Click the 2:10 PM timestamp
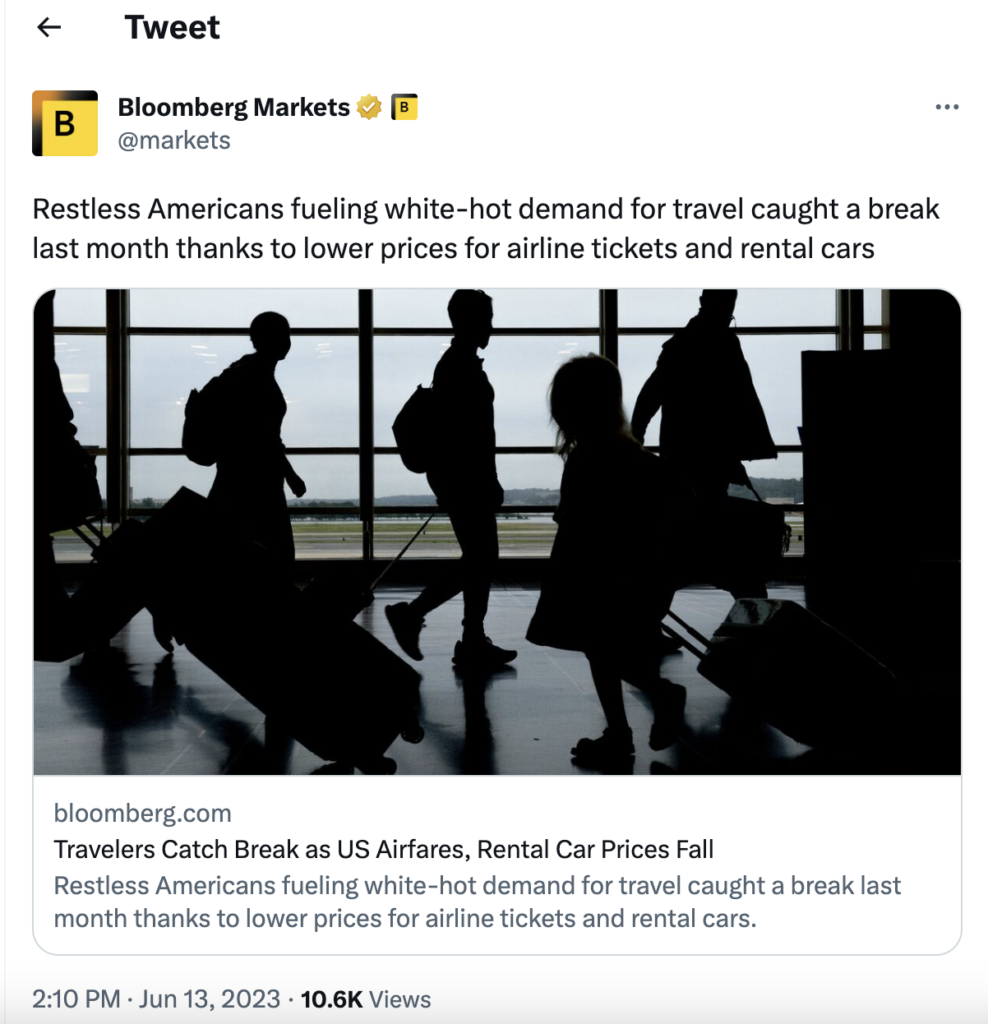Viewport: 988px width, 1024px height. 76,999
